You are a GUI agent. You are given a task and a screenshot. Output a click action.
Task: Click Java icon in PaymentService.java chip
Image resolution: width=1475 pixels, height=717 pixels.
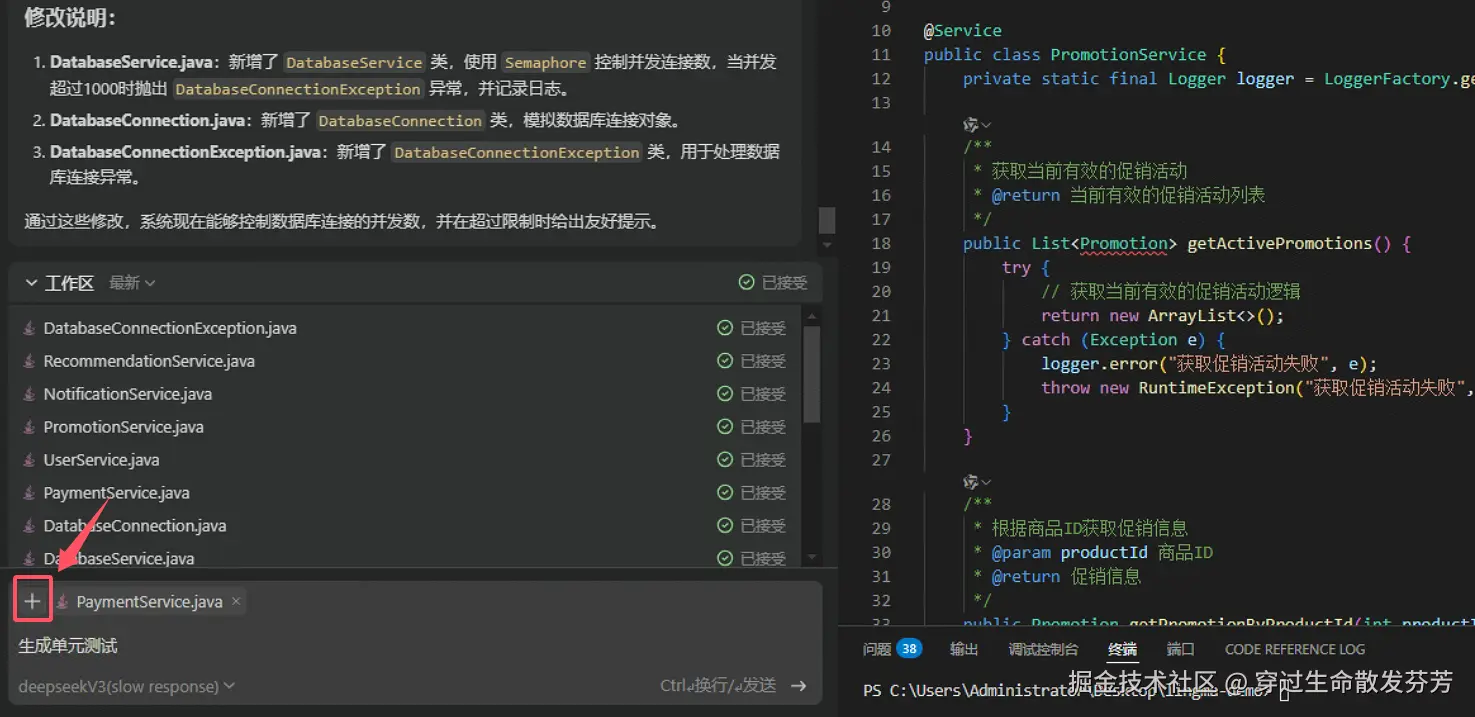[63, 601]
